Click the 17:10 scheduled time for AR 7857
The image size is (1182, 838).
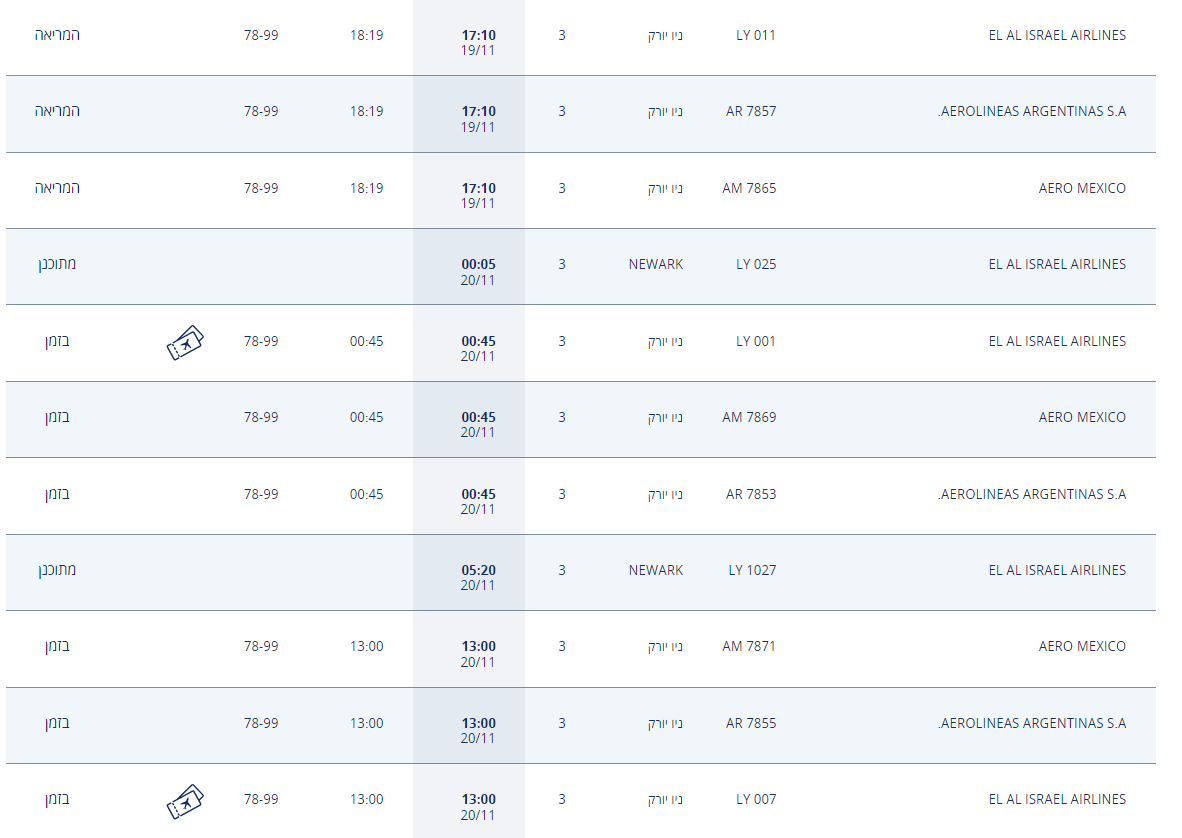(478, 111)
